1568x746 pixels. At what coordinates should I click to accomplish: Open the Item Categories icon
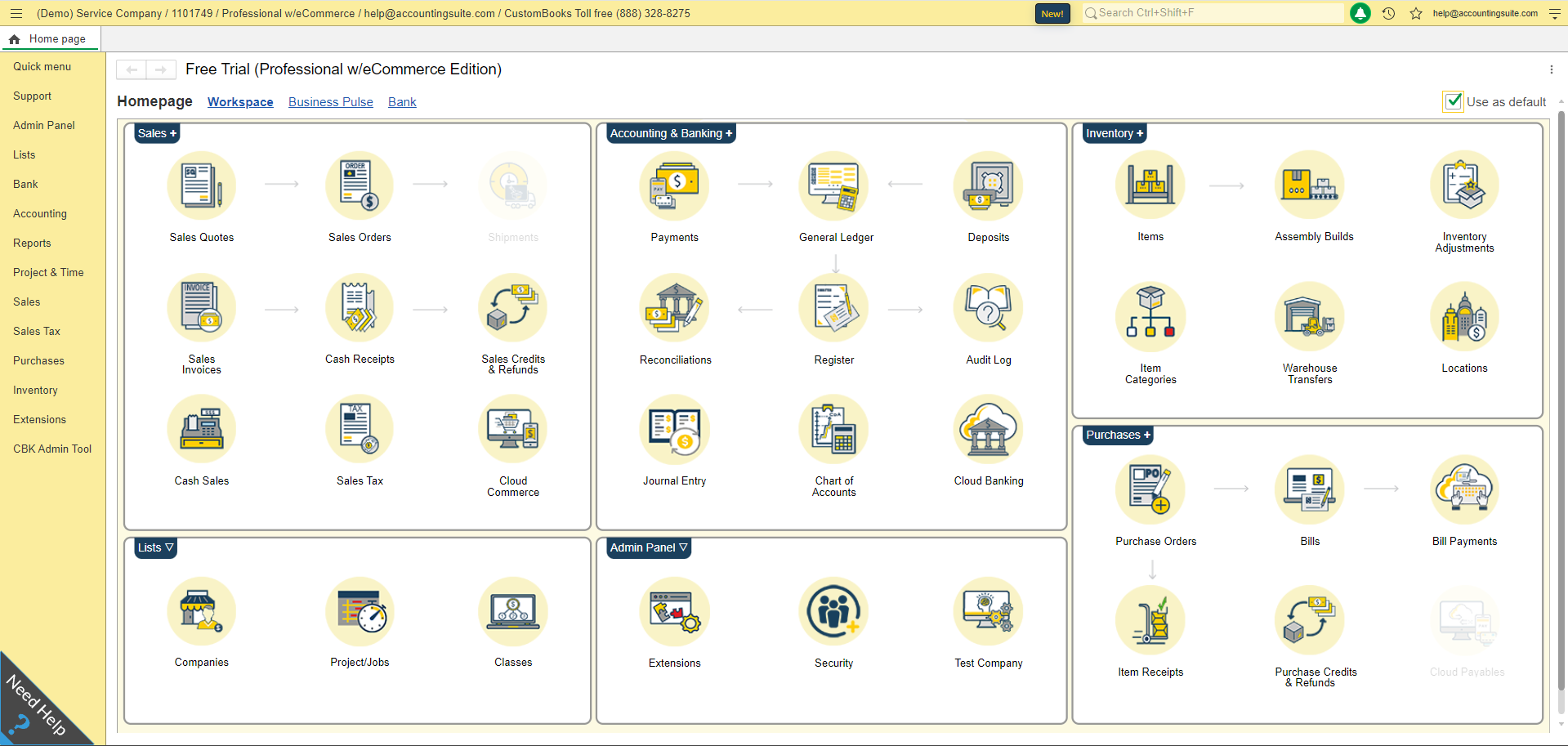(1150, 317)
